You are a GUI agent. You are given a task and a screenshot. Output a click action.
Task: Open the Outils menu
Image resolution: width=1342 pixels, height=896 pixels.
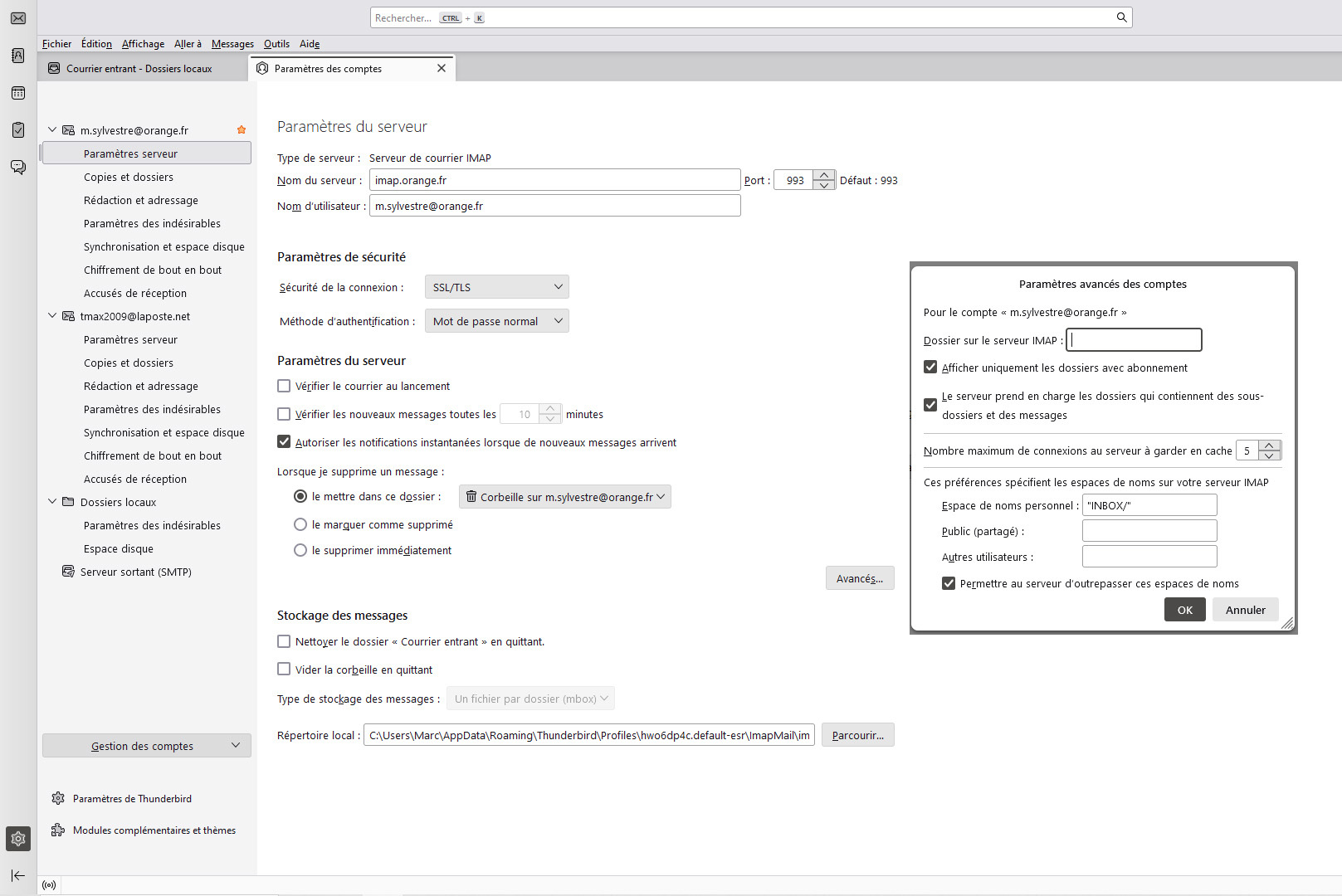point(276,44)
